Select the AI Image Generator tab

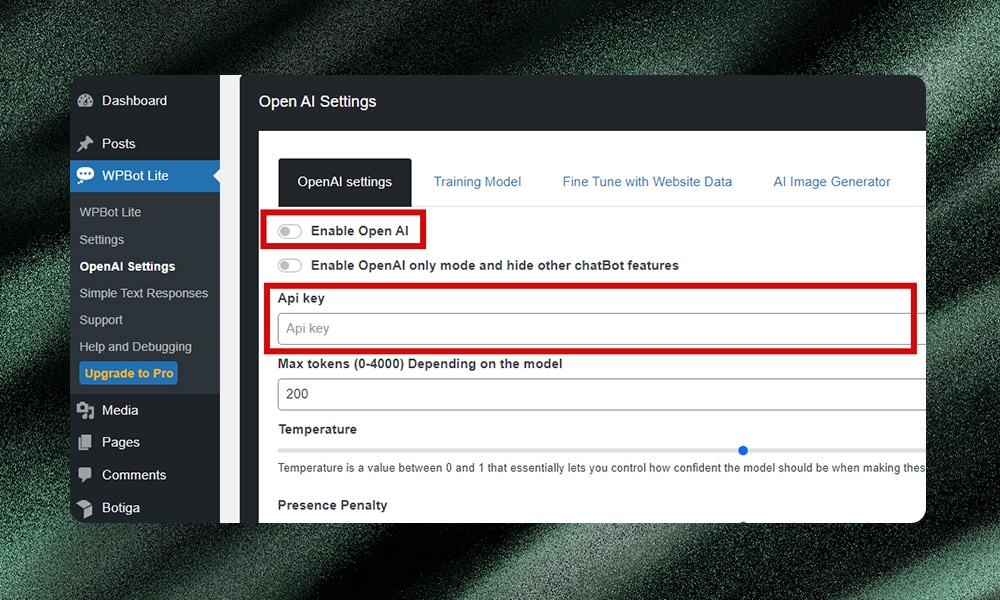[831, 182]
